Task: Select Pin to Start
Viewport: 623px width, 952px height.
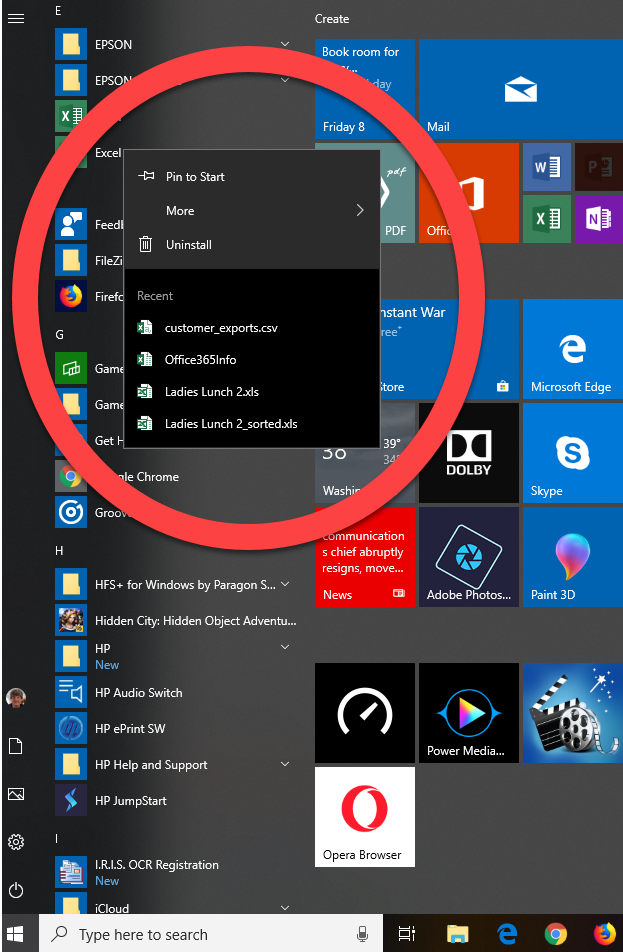Action: 251,177
